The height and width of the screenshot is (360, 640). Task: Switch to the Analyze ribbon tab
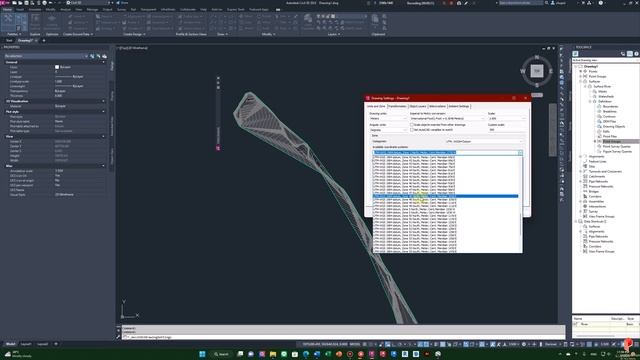click(x=65, y=9)
